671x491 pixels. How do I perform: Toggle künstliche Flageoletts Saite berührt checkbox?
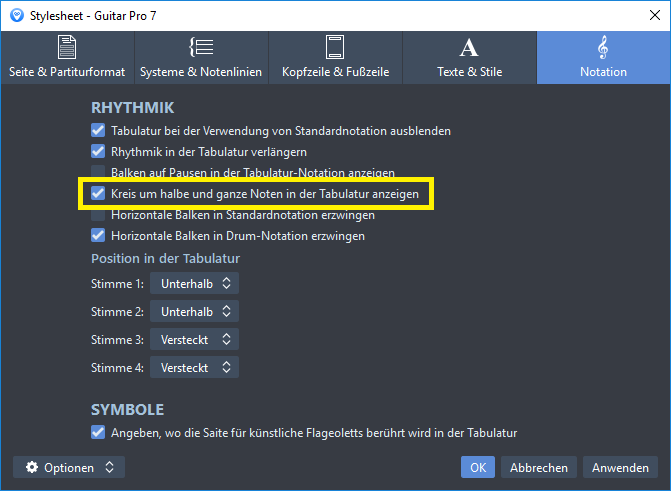pyautogui.click(x=98, y=432)
